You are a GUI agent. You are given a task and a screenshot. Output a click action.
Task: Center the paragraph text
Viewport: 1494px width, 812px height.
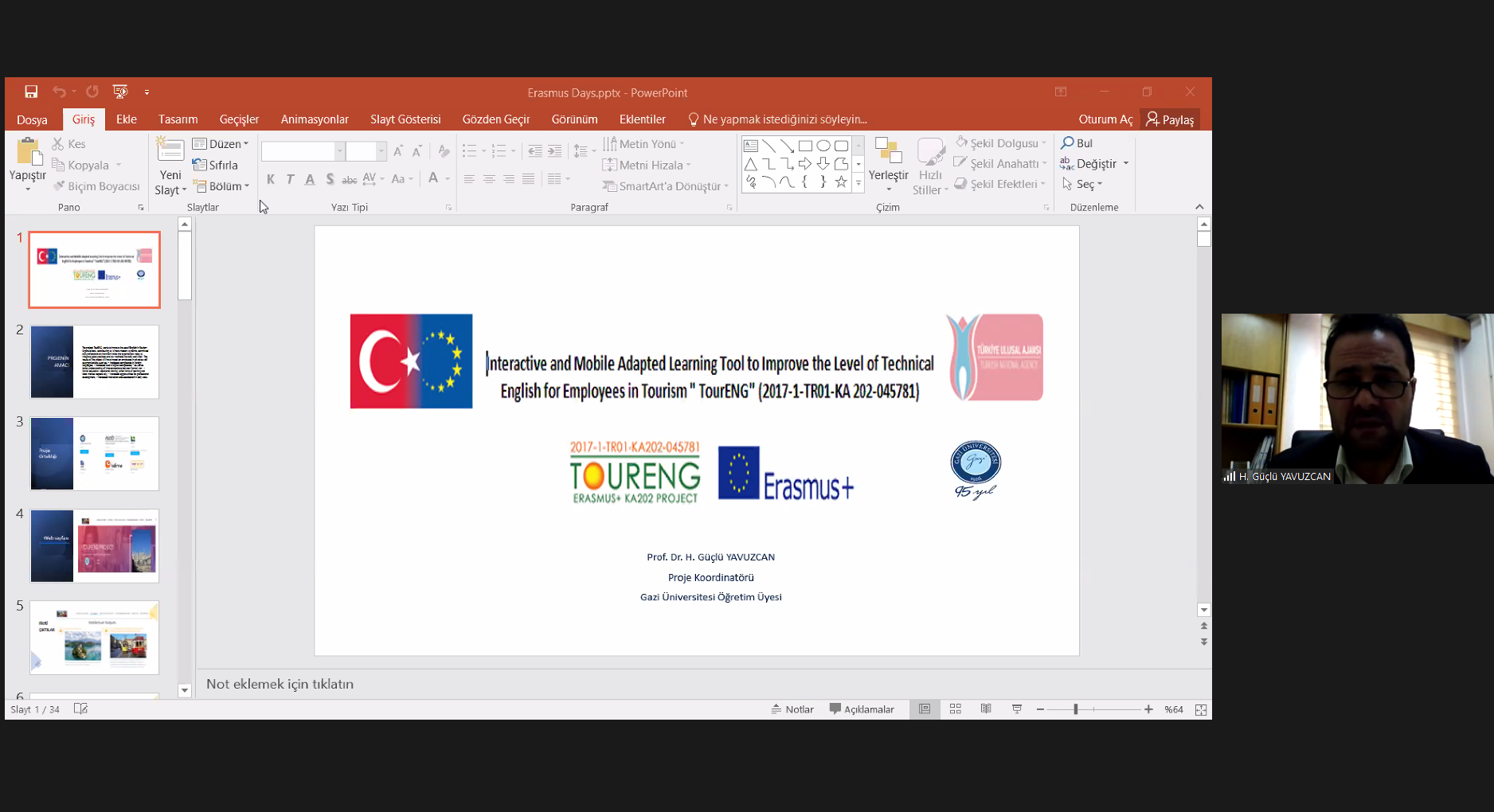[489, 179]
